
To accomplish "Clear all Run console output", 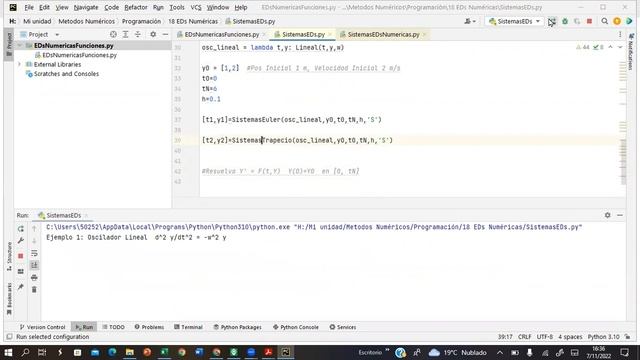I will click(34, 290).
